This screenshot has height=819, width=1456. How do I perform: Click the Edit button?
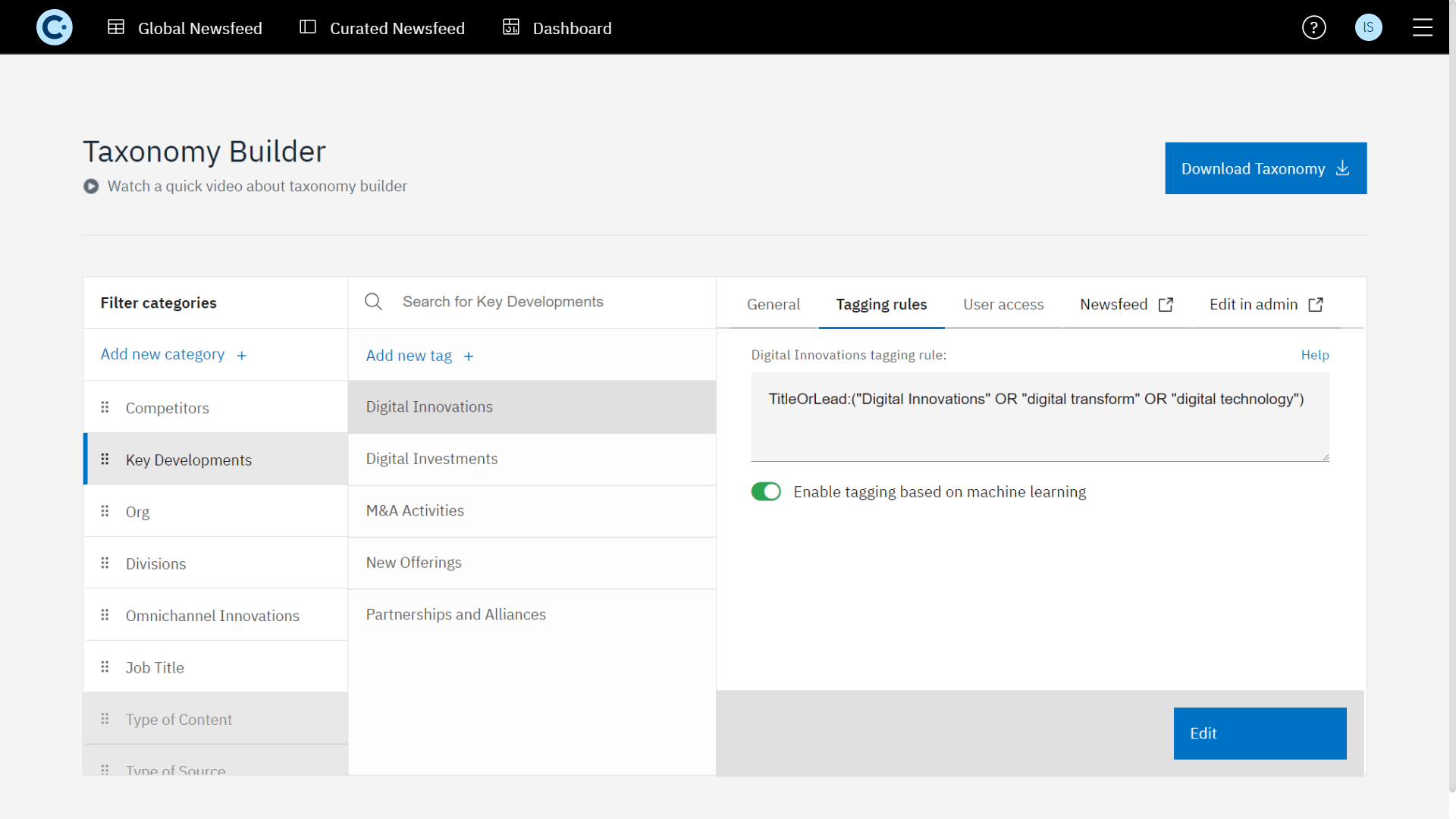(1260, 733)
